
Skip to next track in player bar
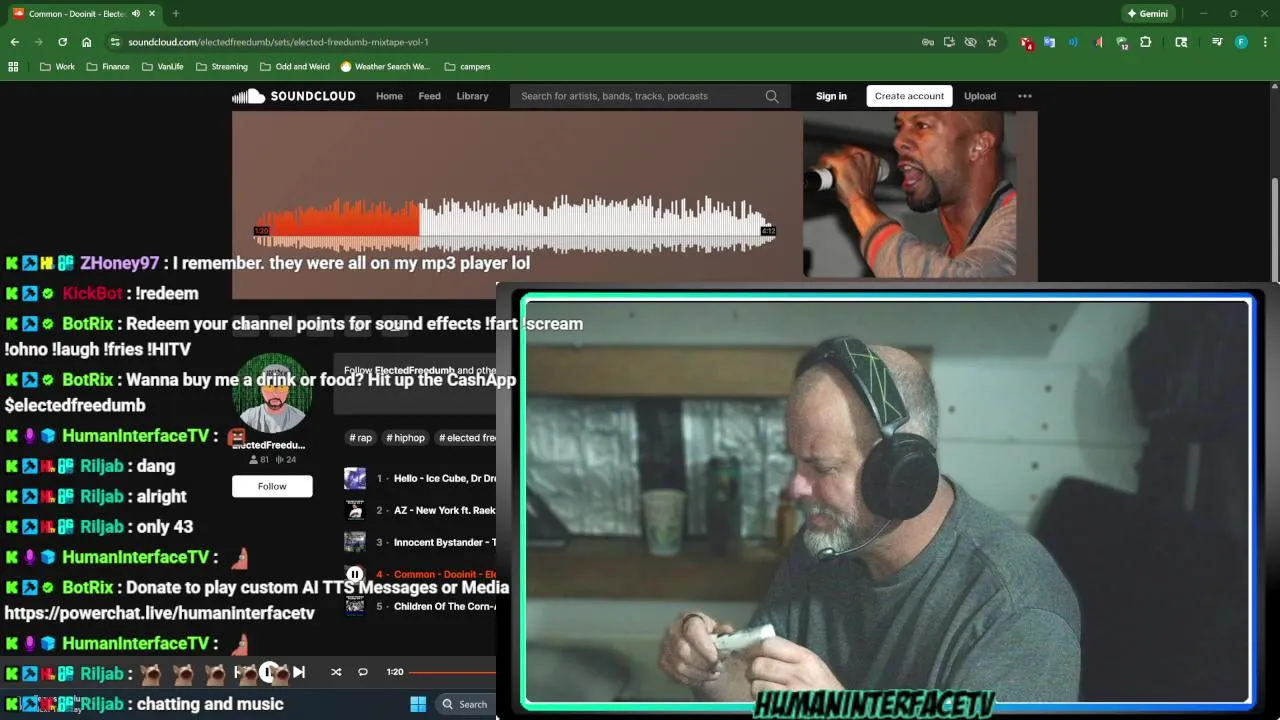tap(299, 672)
